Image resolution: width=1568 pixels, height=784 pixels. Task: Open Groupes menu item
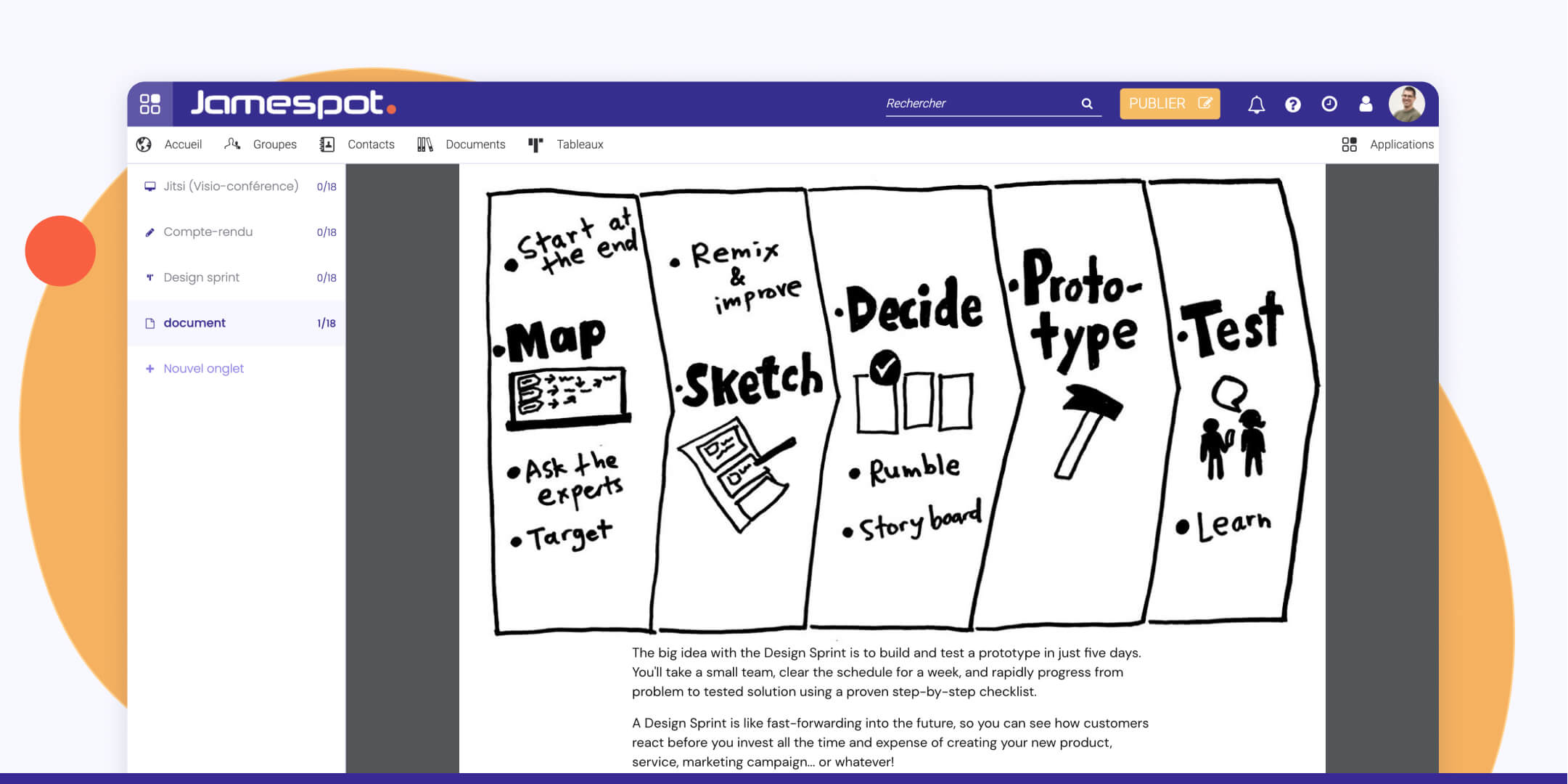(x=275, y=144)
